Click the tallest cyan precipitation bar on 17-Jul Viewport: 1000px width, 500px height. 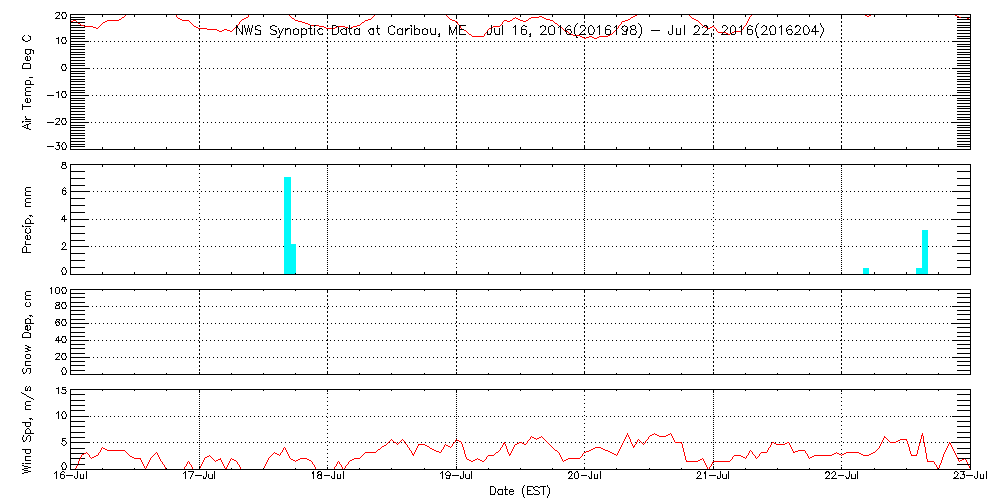(x=287, y=225)
